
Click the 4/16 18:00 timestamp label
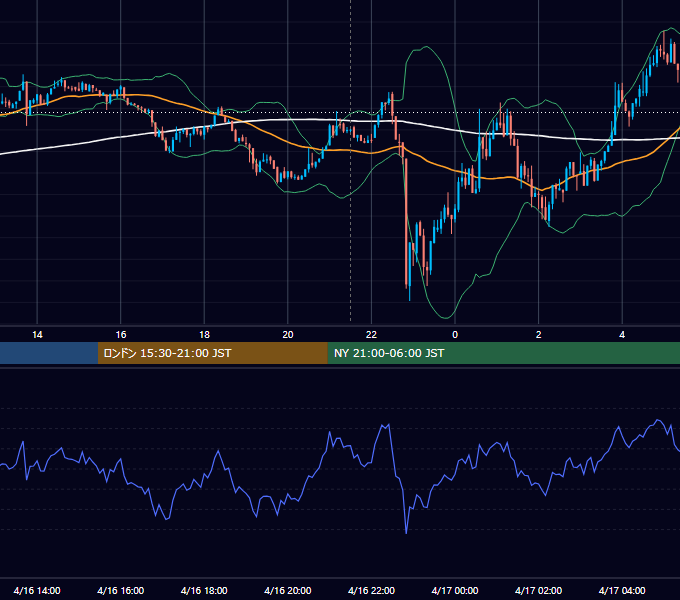point(204,590)
